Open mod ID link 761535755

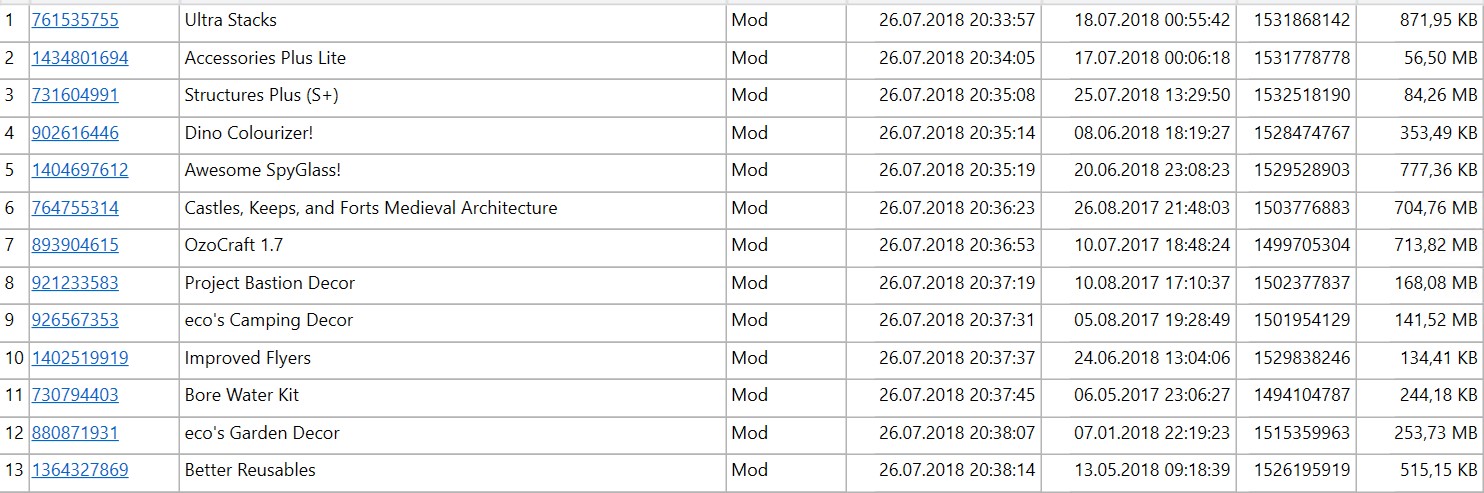click(x=75, y=20)
